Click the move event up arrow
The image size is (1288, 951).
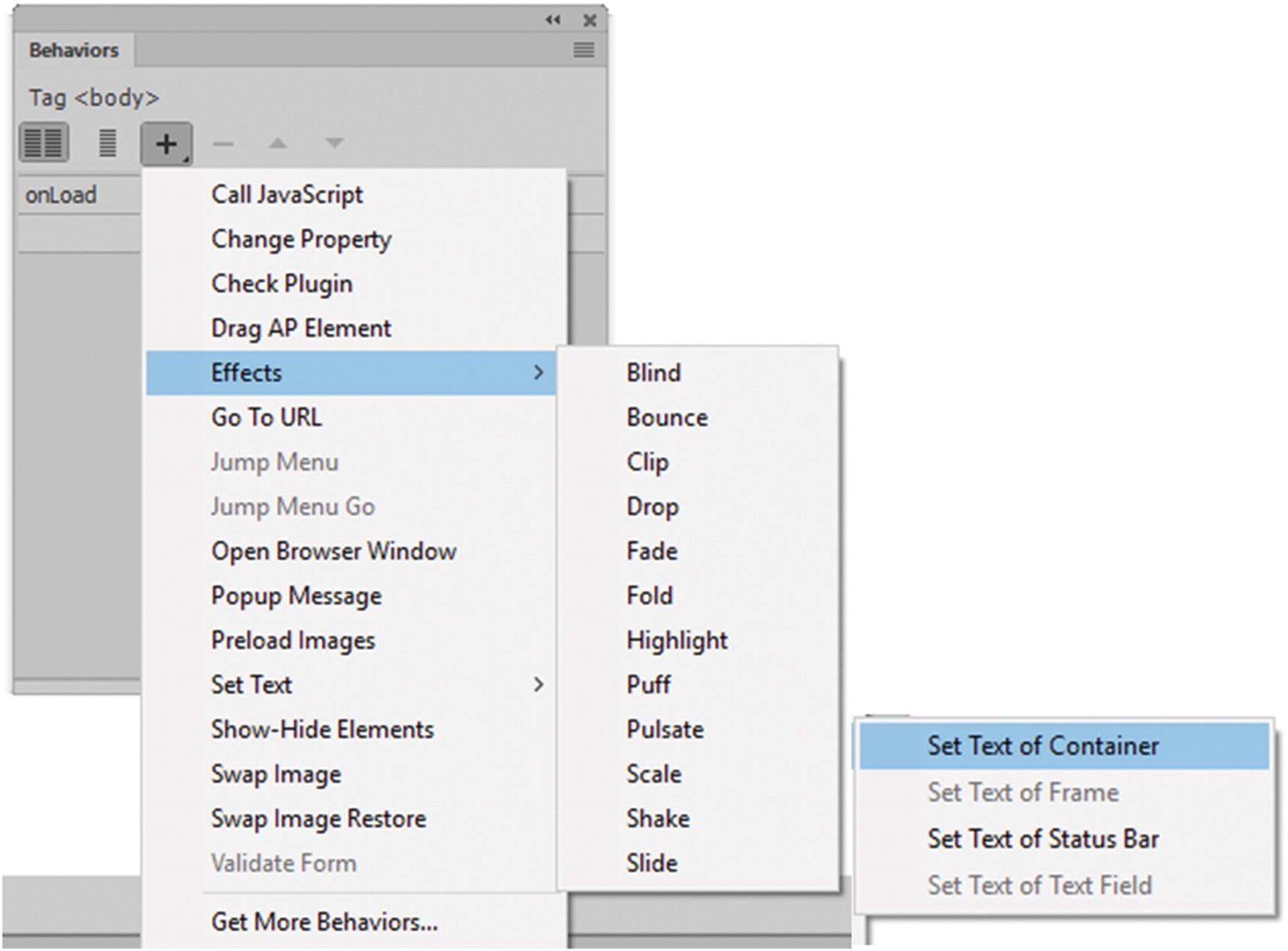(x=278, y=143)
